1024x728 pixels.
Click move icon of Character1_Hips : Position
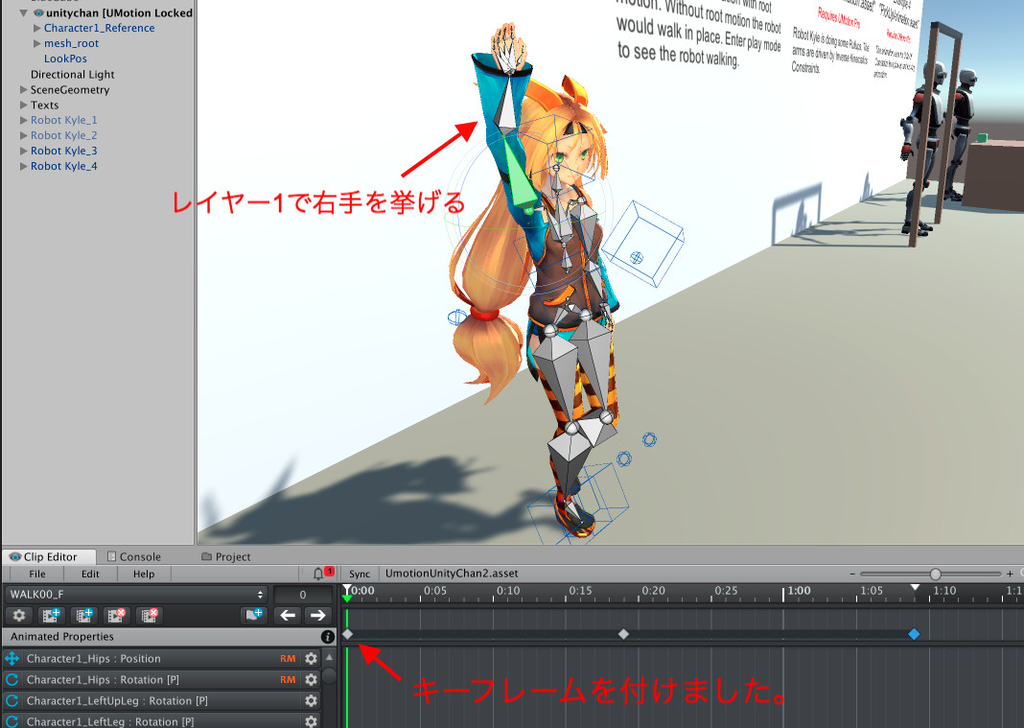click(x=12, y=659)
